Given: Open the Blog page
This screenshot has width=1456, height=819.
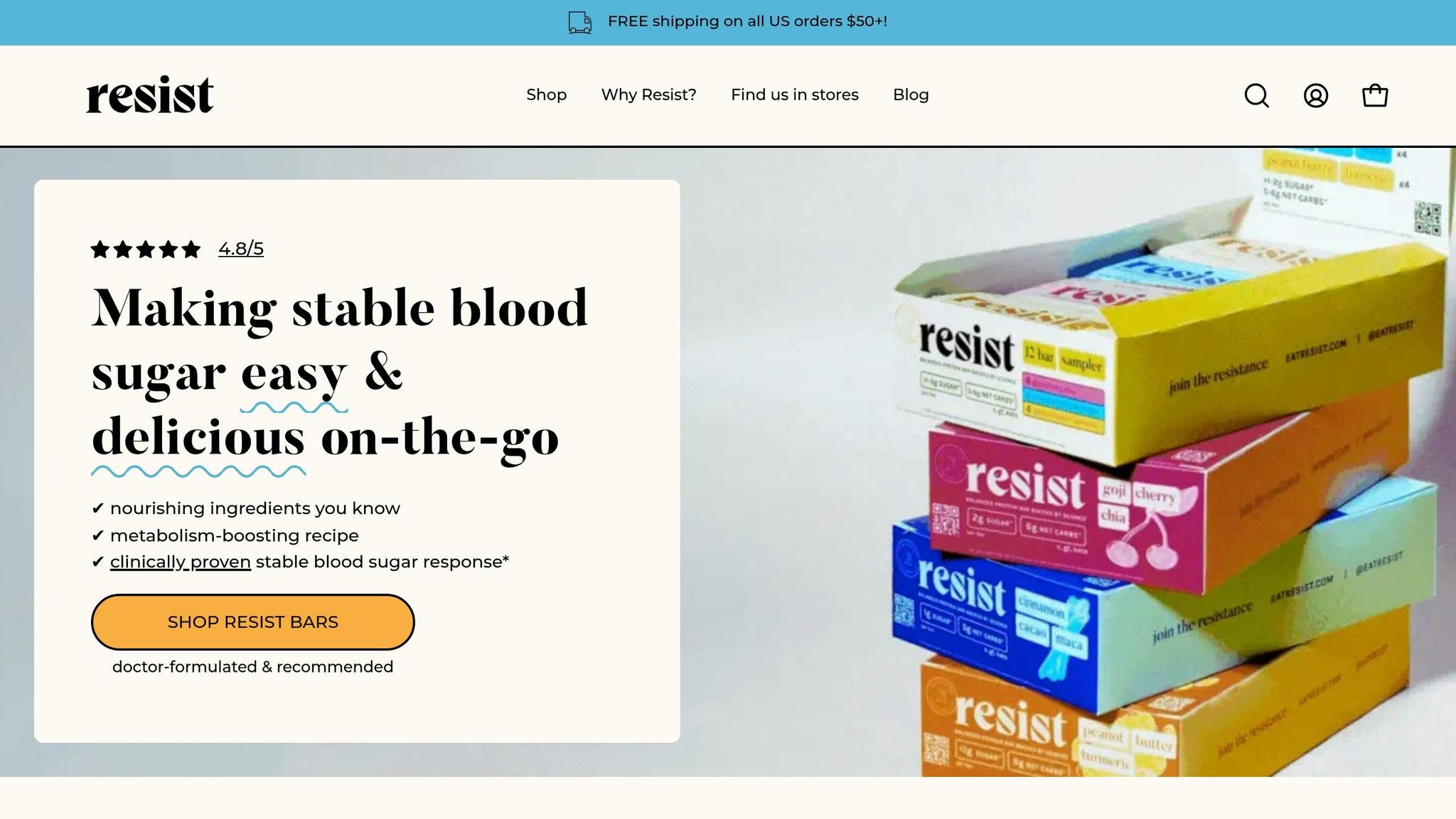Looking at the screenshot, I should pos(911,95).
